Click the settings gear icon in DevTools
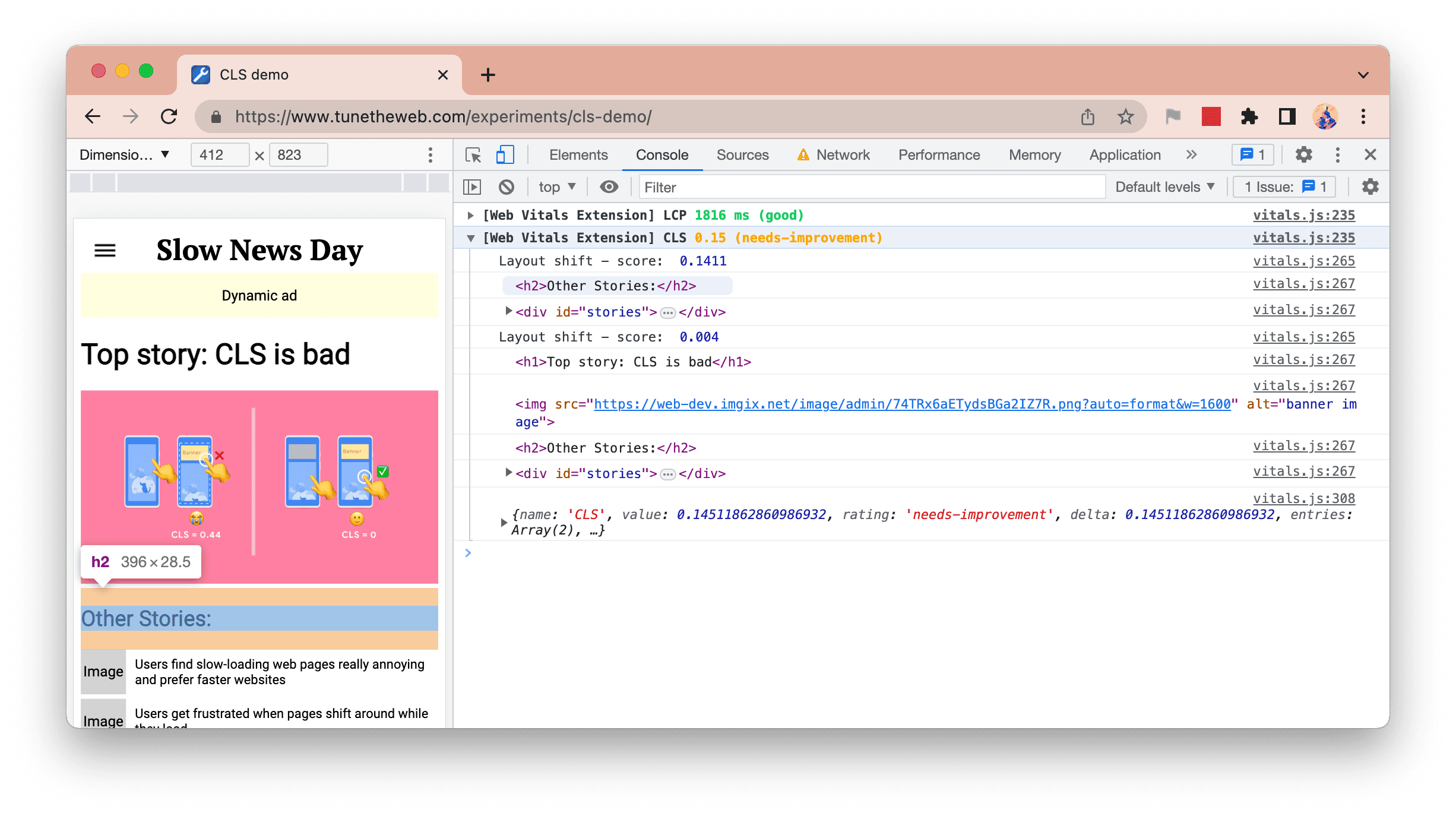This screenshot has width=1456, height=816. pos(1303,155)
